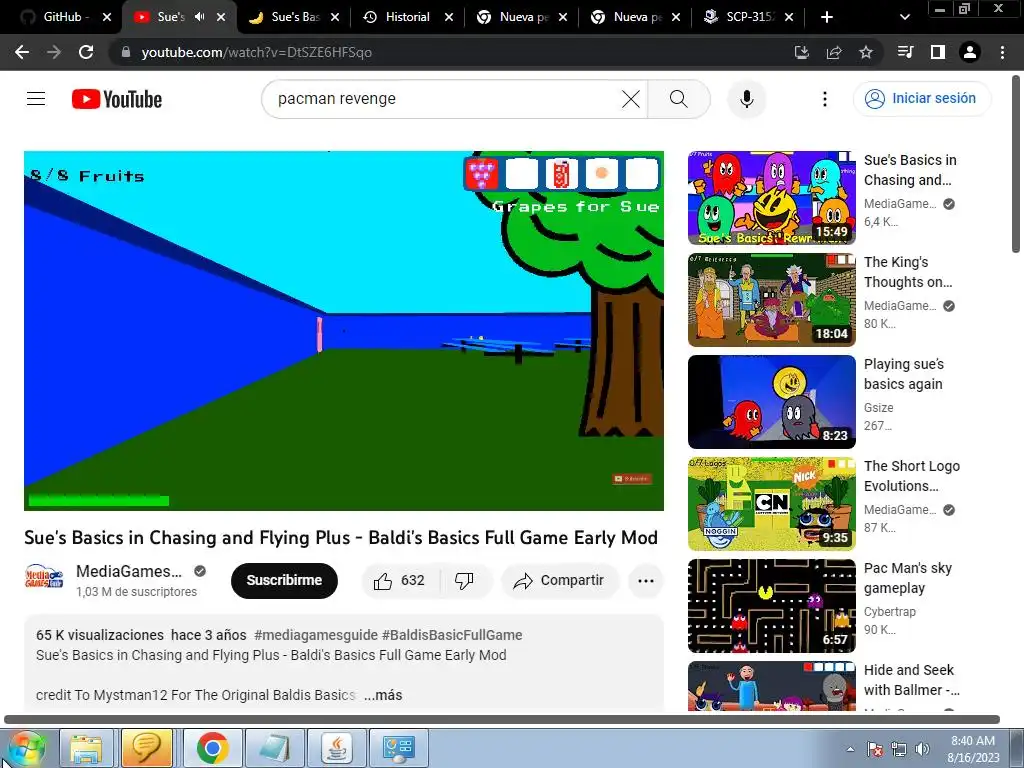
Task: Click the MediaGames channel avatar
Action: tap(44, 579)
